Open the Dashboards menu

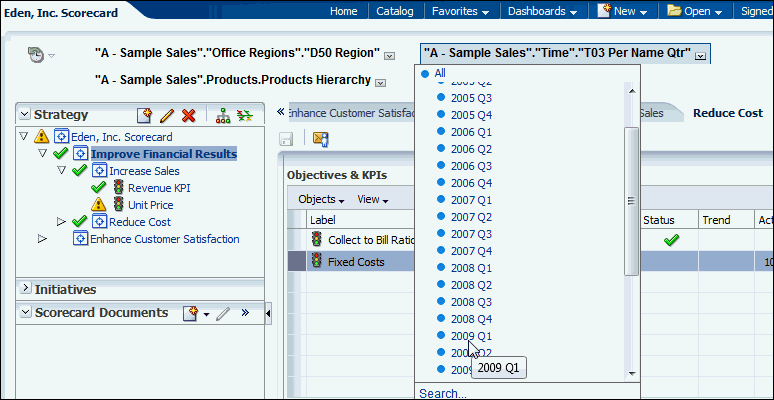(542, 11)
